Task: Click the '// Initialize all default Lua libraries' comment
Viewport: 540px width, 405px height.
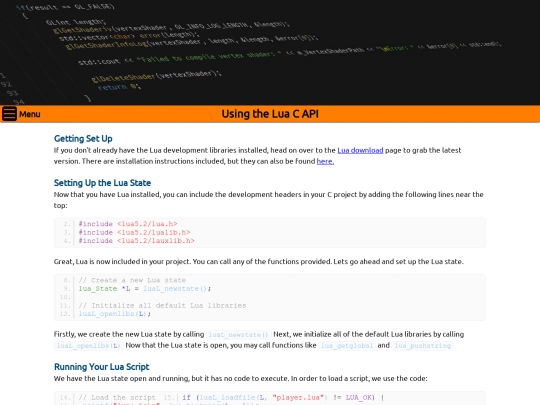Action: tap(162, 305)
